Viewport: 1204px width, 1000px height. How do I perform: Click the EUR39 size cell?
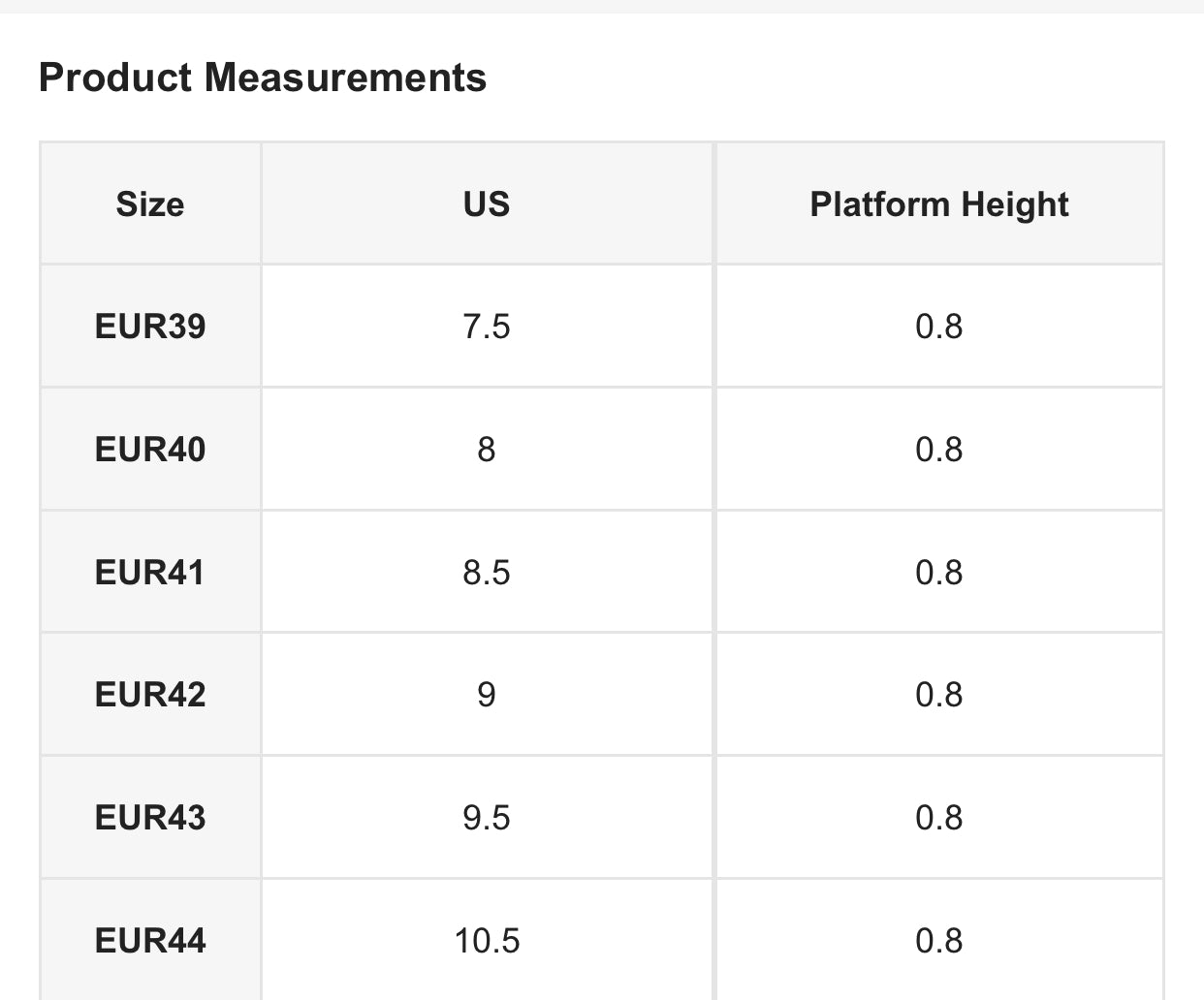pos(150,327)
